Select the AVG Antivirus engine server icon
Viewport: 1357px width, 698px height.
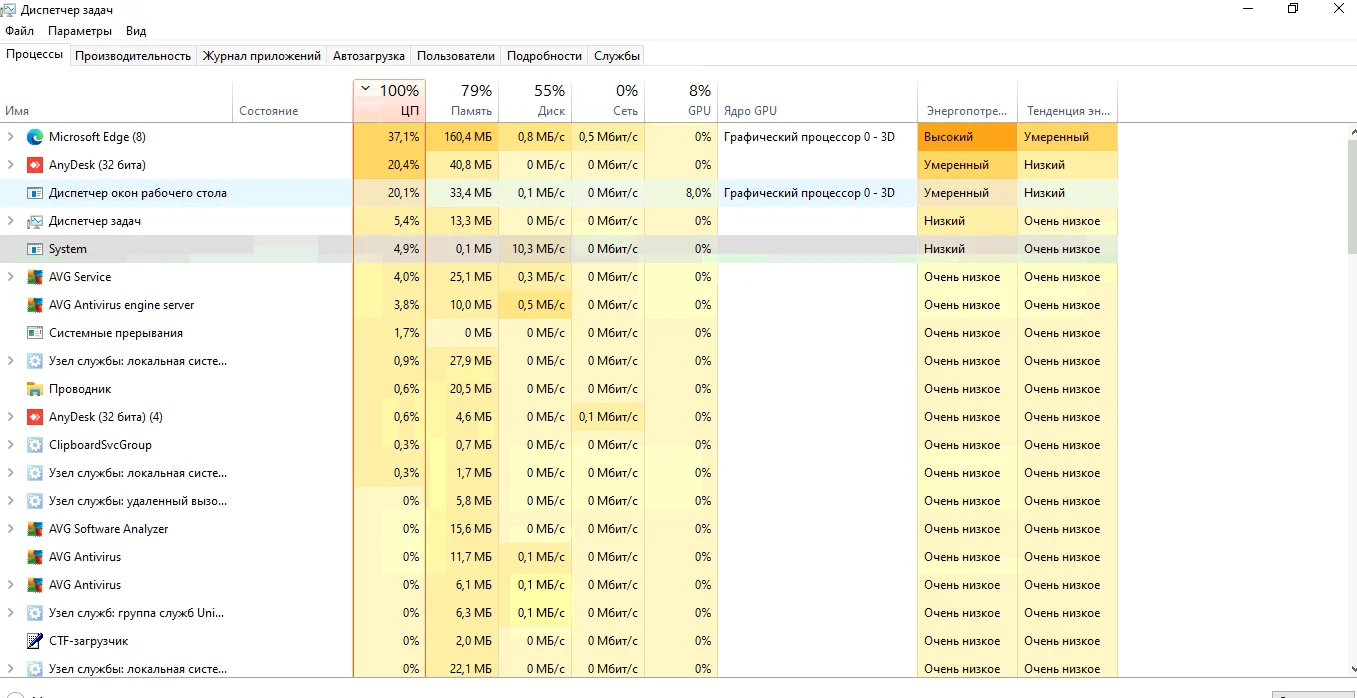(35, 305)
